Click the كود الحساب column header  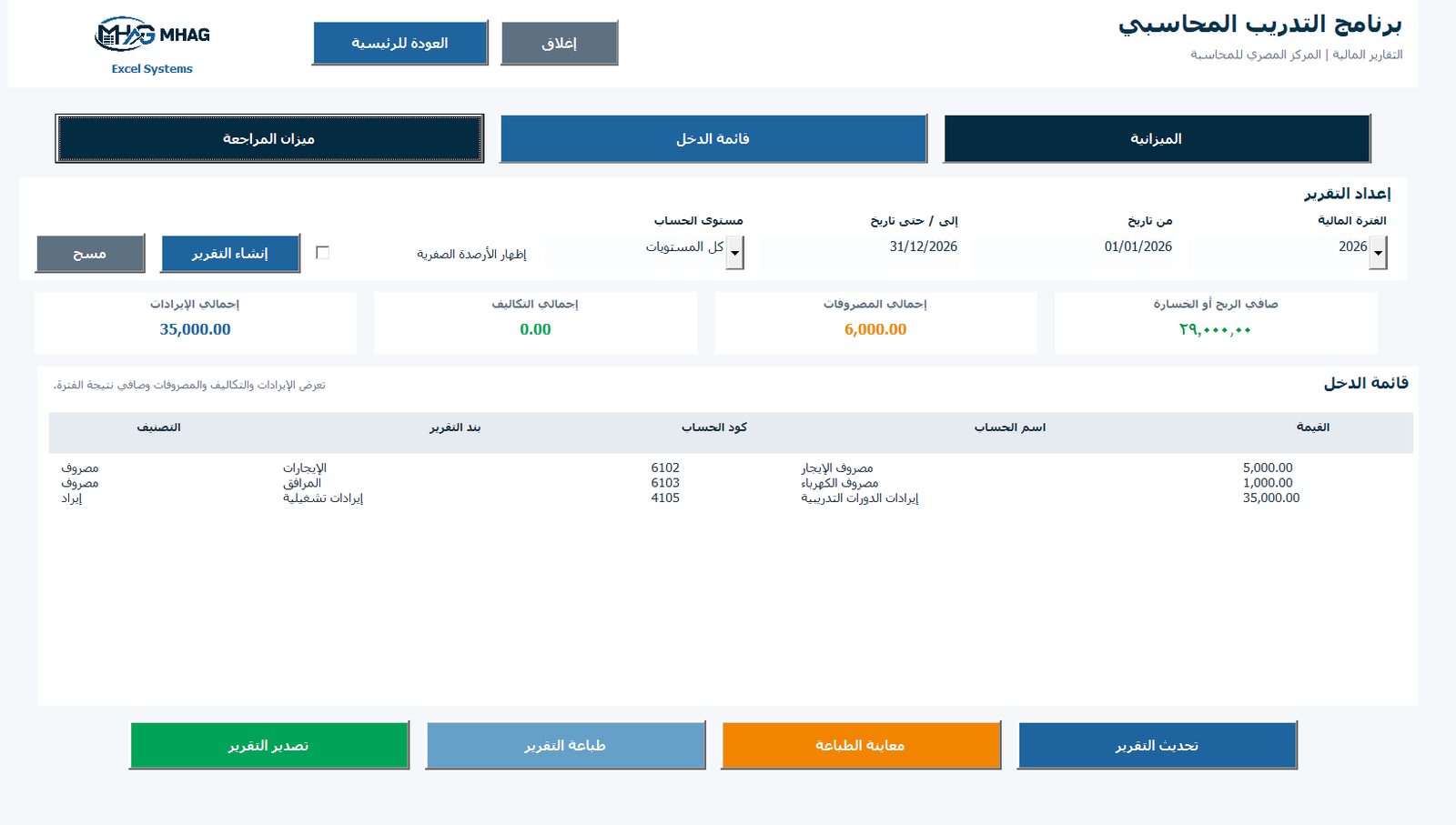(x=714, y=427)
